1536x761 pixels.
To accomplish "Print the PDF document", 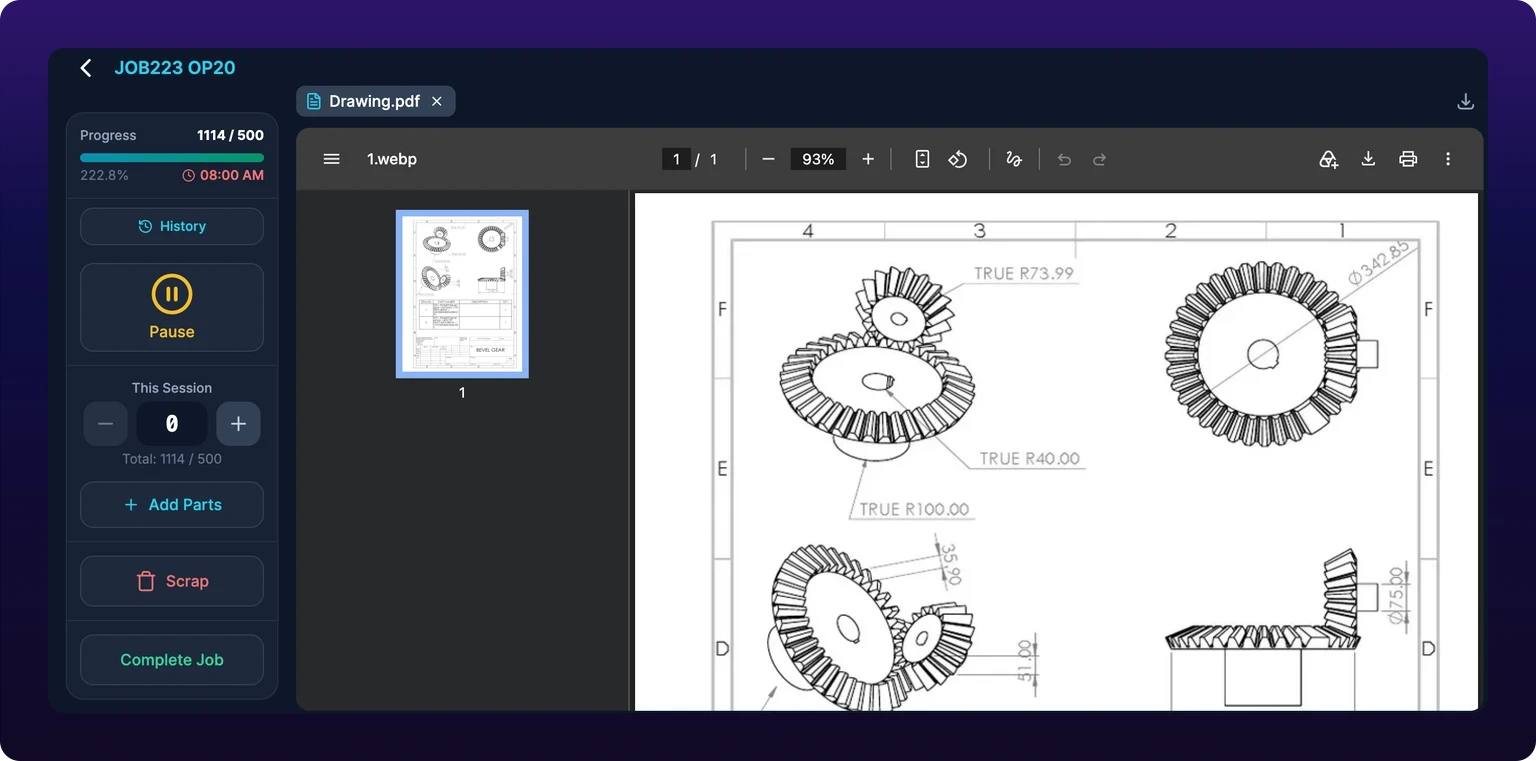I will tap(1408, 159).
